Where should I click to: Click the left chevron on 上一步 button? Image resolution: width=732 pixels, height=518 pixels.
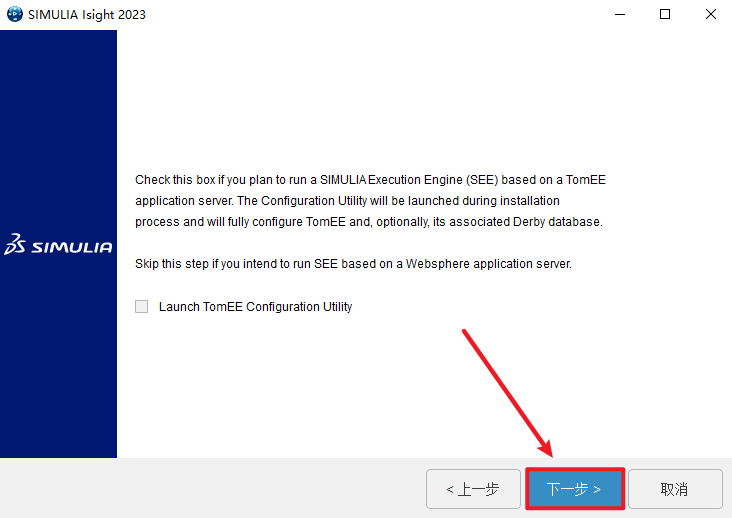(x=450, y=490)
